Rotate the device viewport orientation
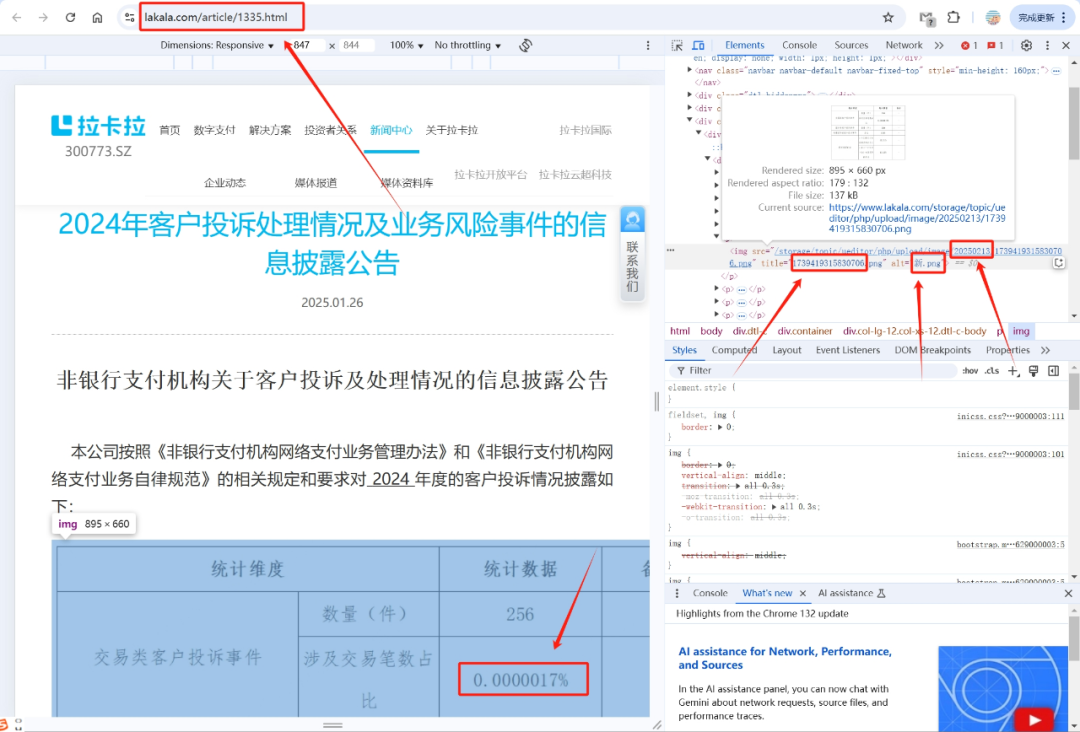The width and height of the screenshot is (1080, 732). click(x=526, y=45)
